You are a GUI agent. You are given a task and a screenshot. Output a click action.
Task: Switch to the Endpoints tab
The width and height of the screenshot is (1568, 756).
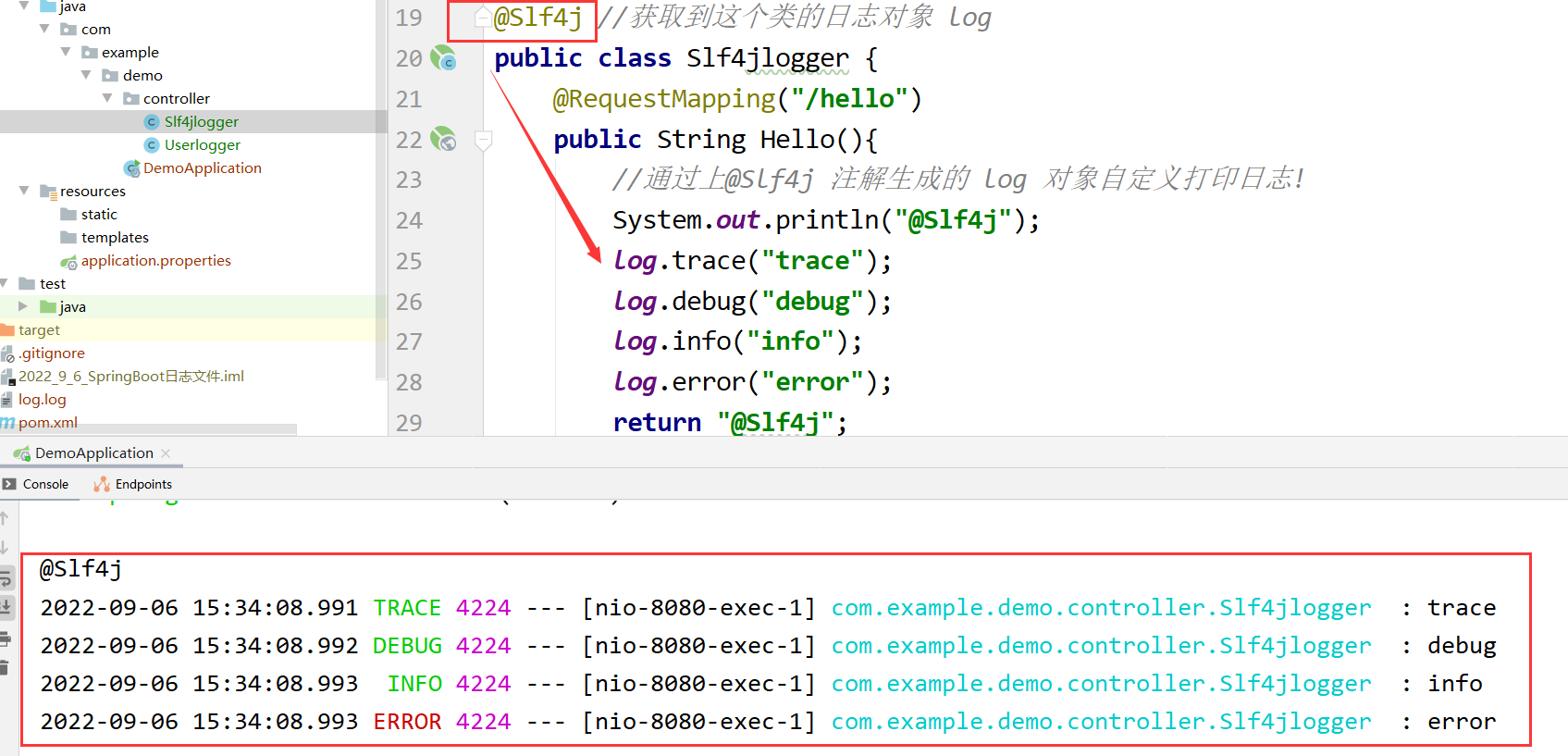click(133, 484)
